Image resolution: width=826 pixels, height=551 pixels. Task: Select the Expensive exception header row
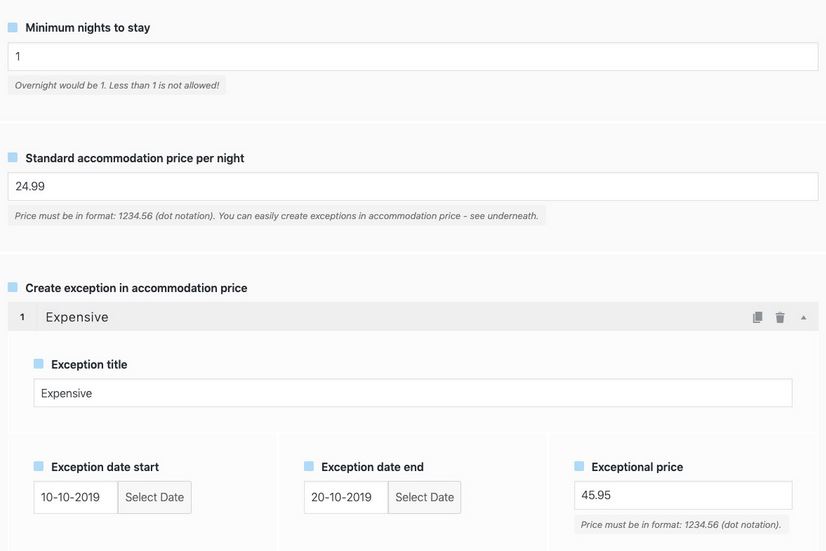413,317
